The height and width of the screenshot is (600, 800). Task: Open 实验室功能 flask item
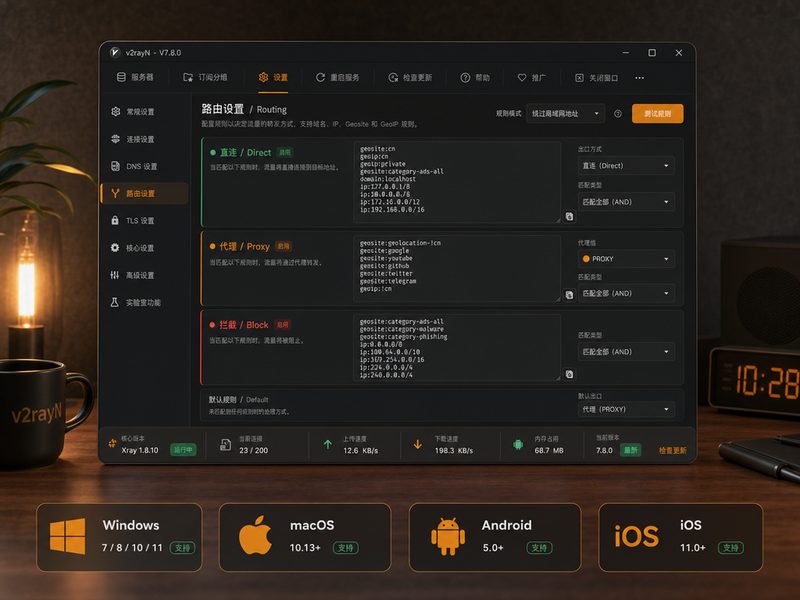[x=144, y=303]
